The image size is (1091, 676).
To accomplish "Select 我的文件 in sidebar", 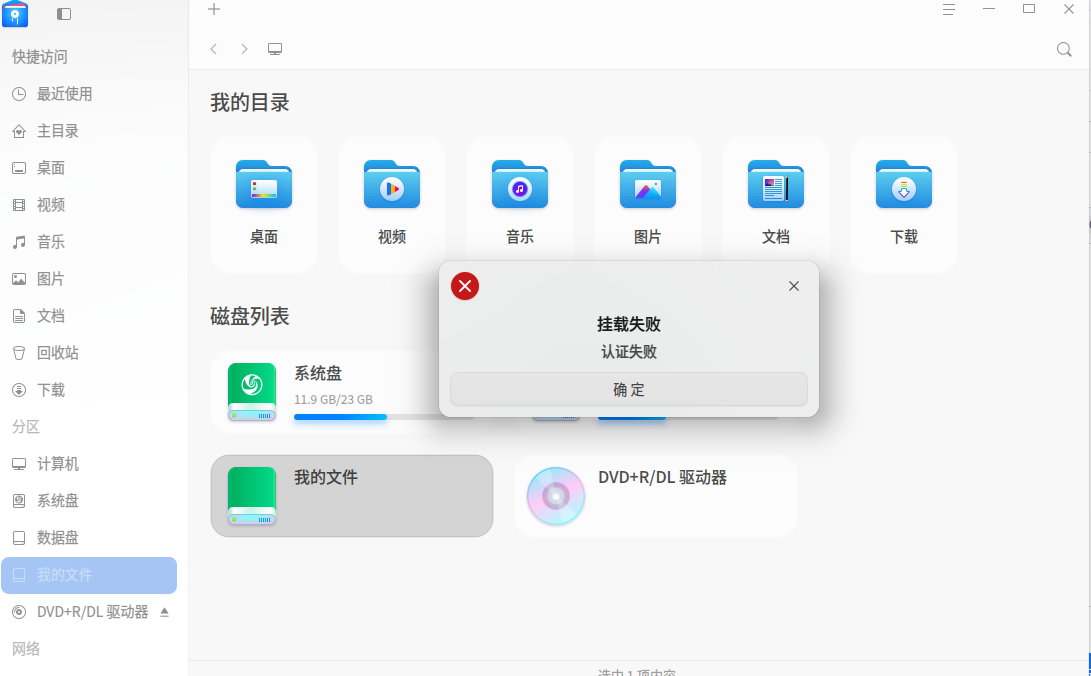I will 89,575.
